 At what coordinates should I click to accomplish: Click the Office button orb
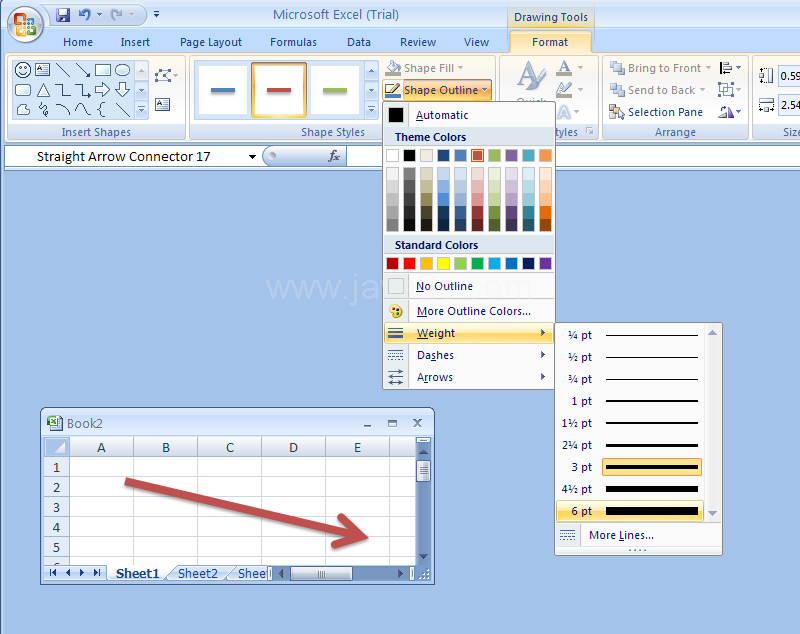[25, 25]
